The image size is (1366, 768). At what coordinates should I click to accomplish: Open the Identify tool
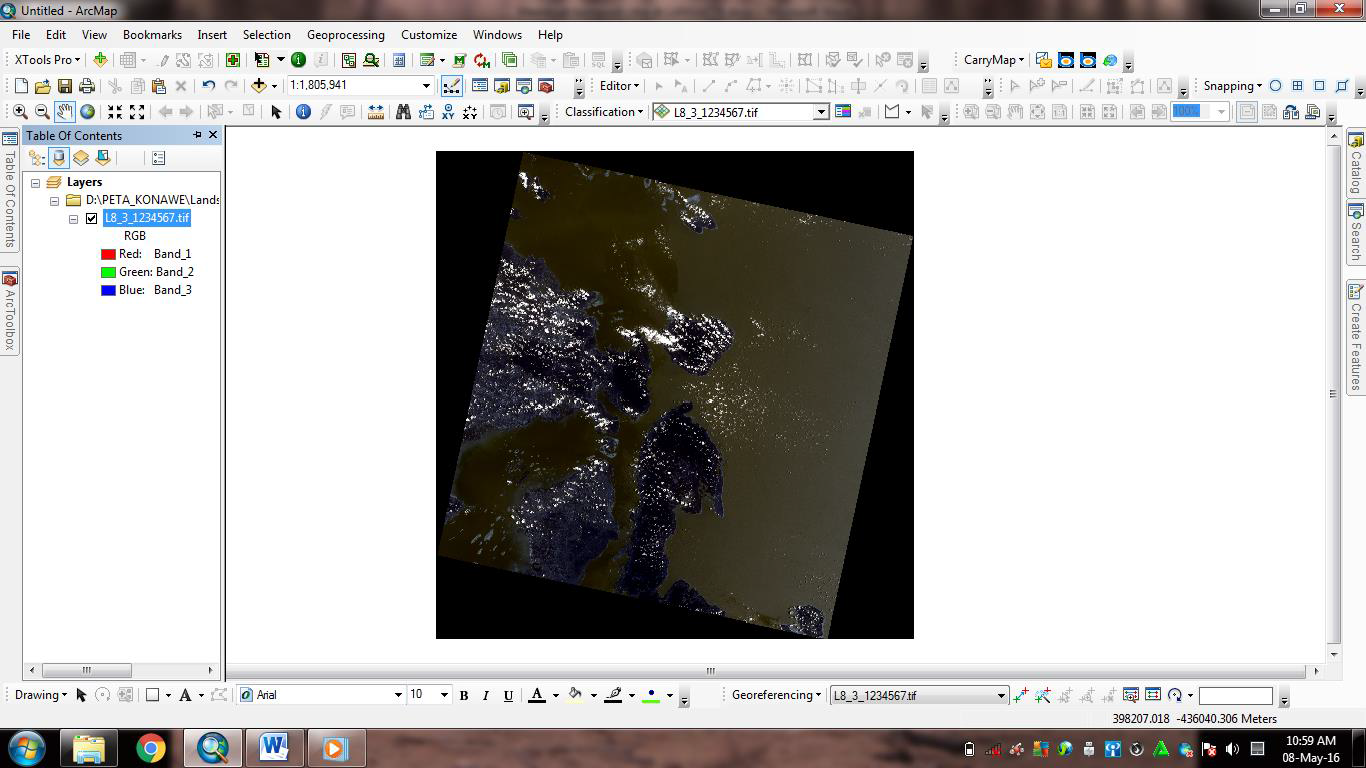click(304, 112)
